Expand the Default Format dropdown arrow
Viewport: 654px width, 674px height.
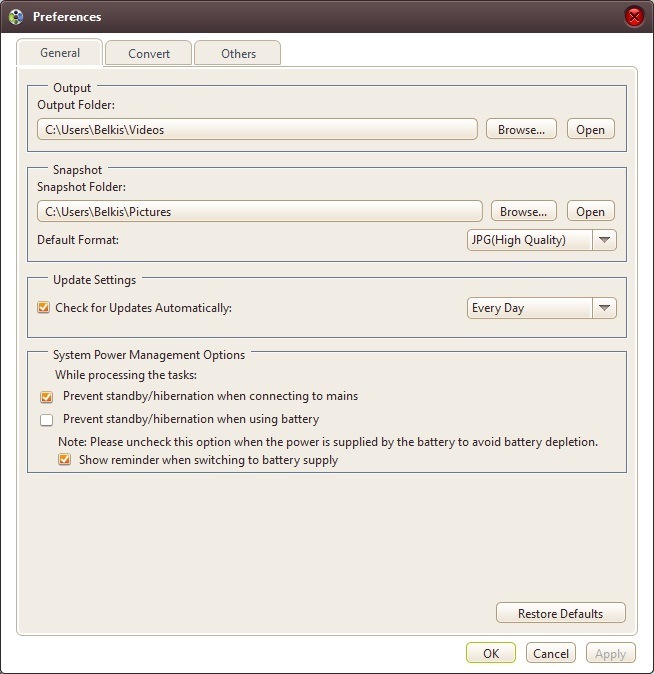click(x=604, y=240)
